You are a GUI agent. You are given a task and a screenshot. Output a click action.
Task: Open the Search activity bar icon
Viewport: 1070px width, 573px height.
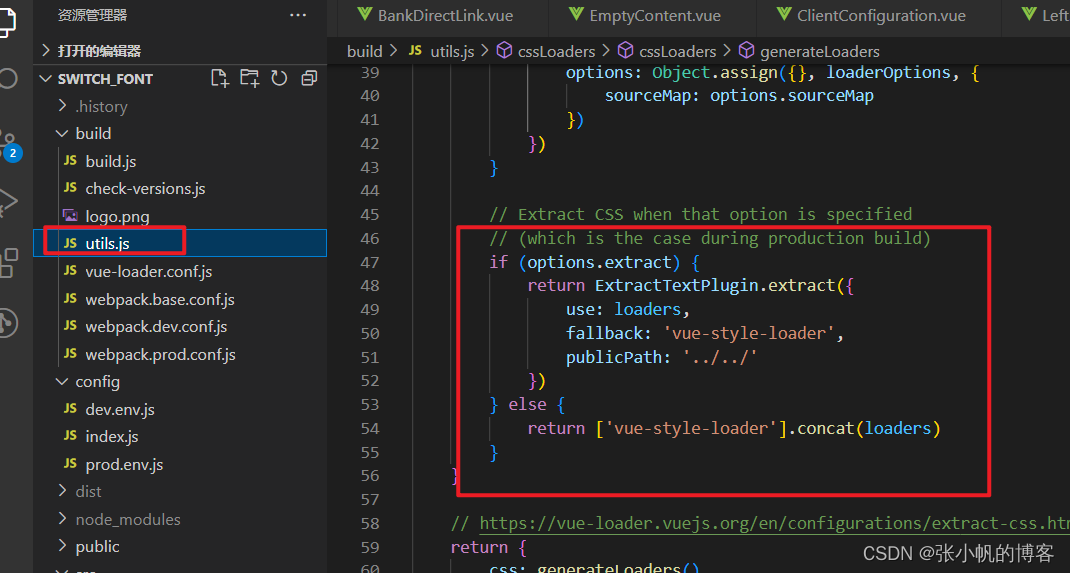(x=7, y=78)
